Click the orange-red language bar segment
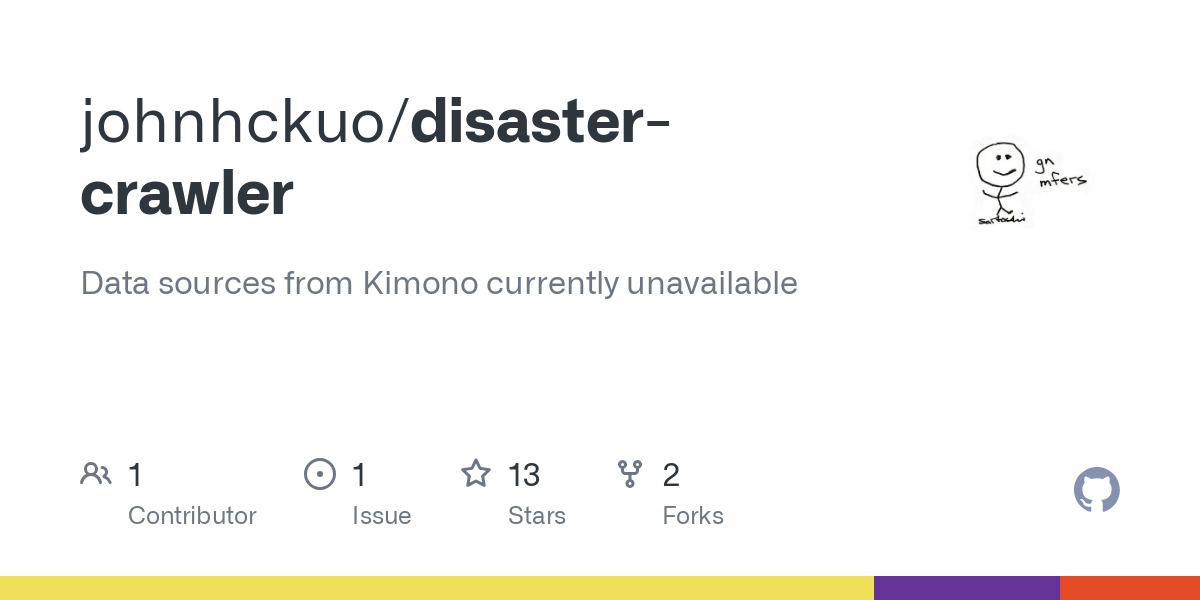Viewport: 1200px width, 600px height. [x=1130, y=588]
